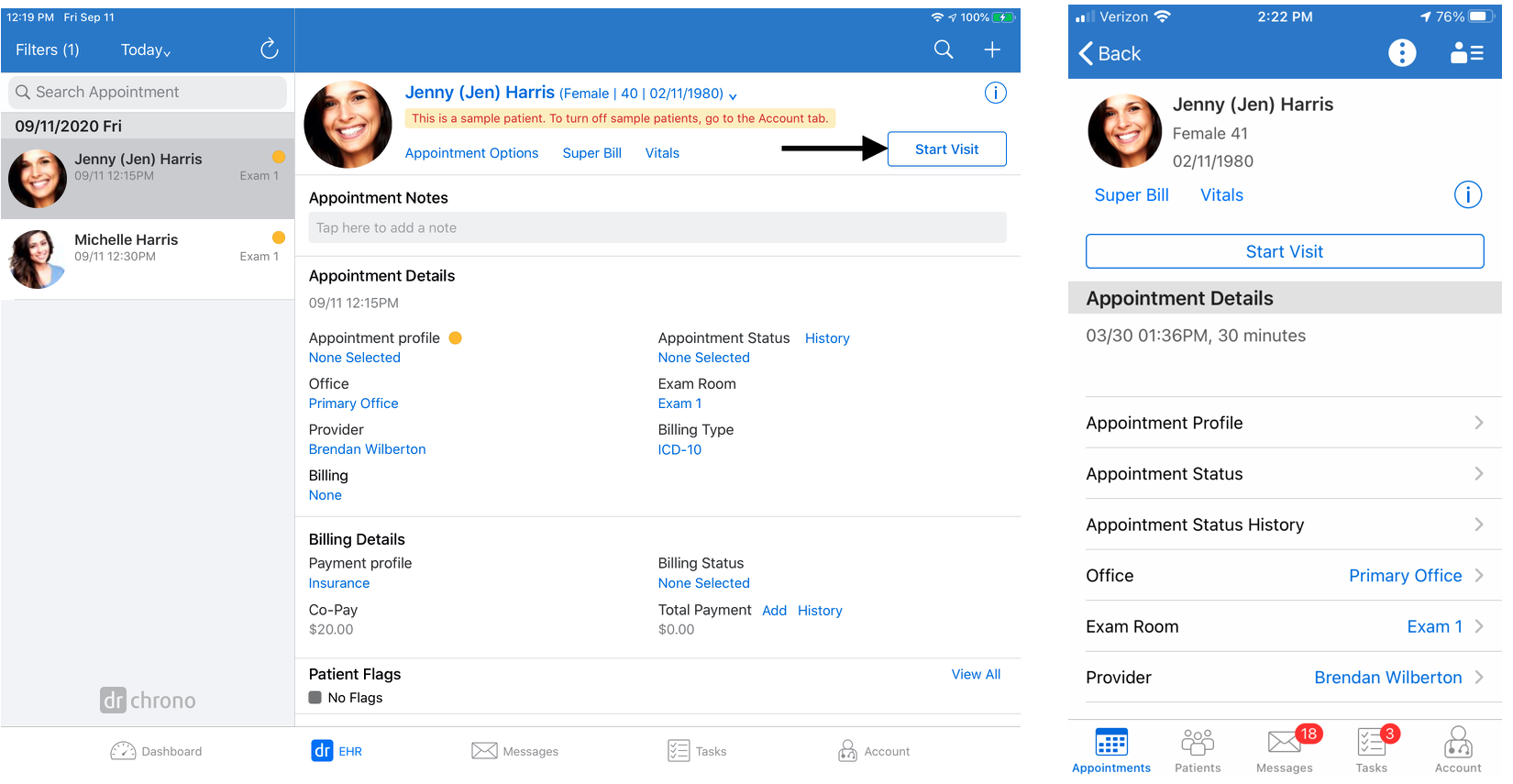The image size is (1513, 784).
Task: Open Patients tab on iPhone
Action: 1198,751
